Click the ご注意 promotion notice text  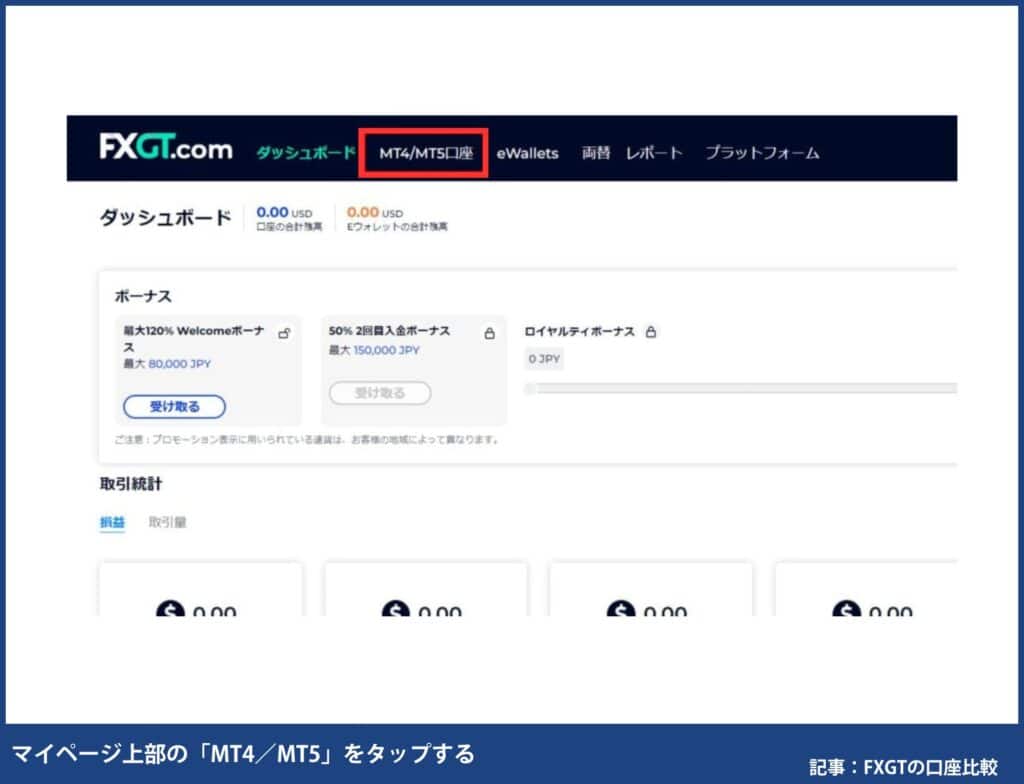pos(307,440)
